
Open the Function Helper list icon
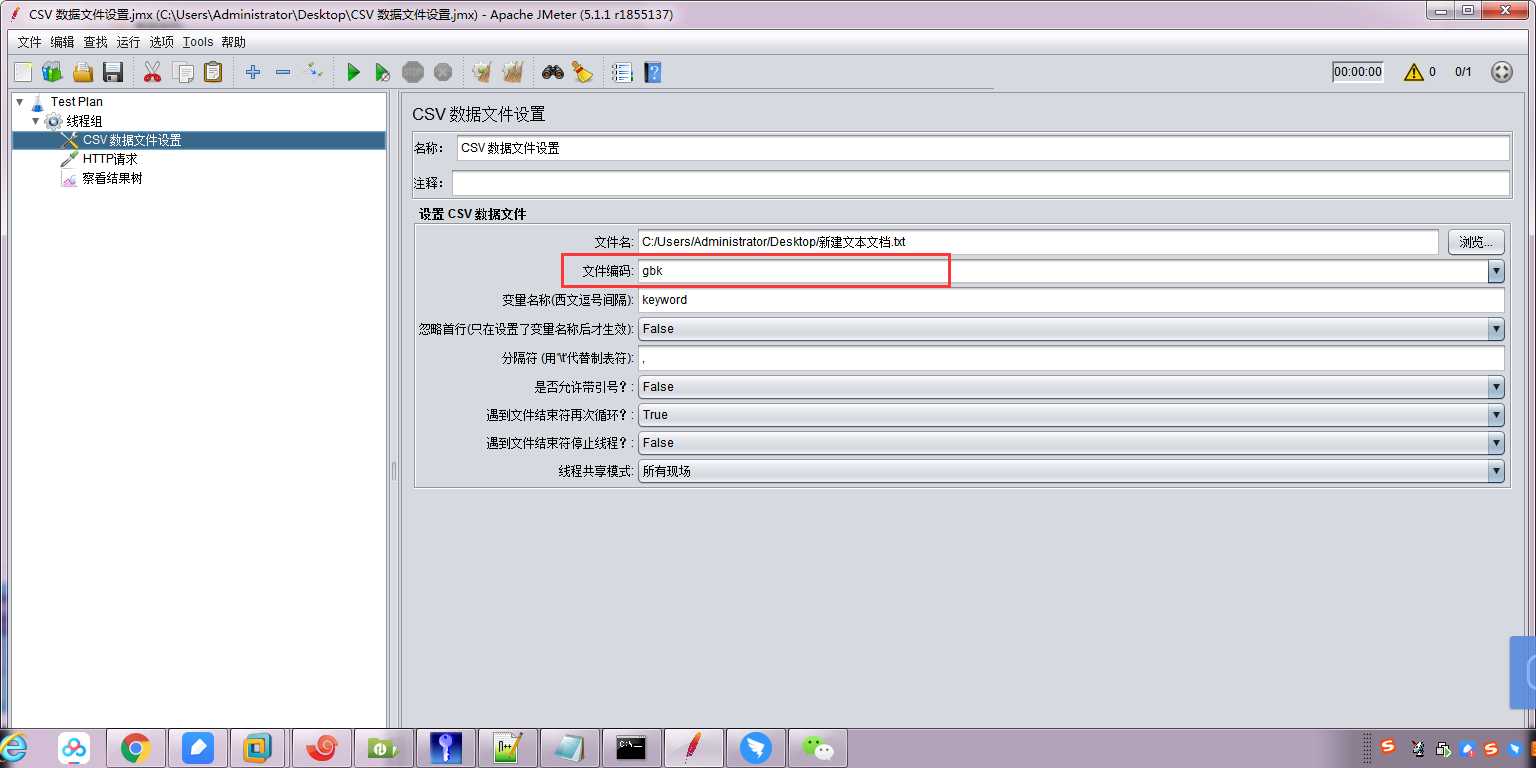point(622,72)
